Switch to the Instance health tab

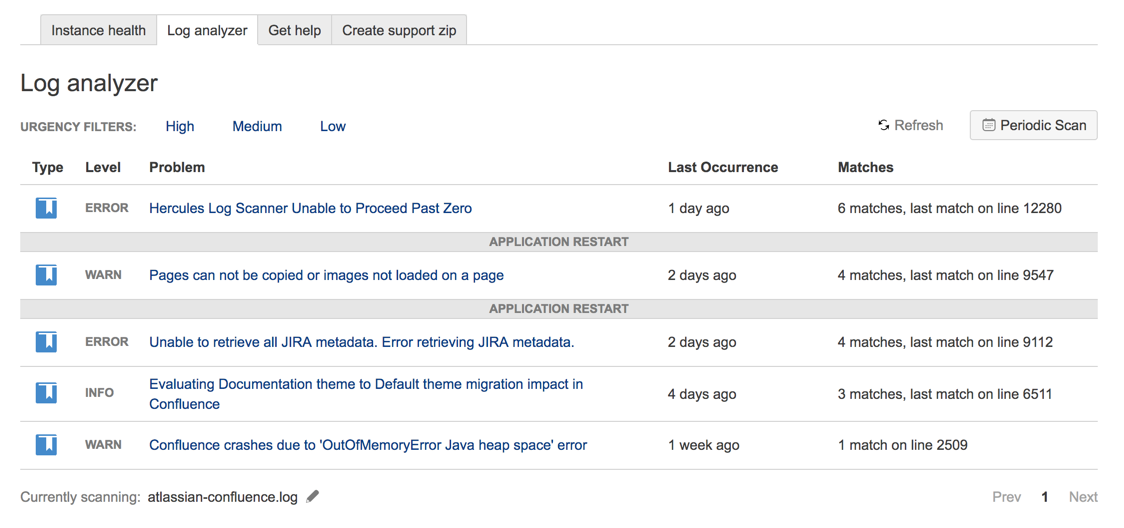pyautogui.click(x=98, y=30)
